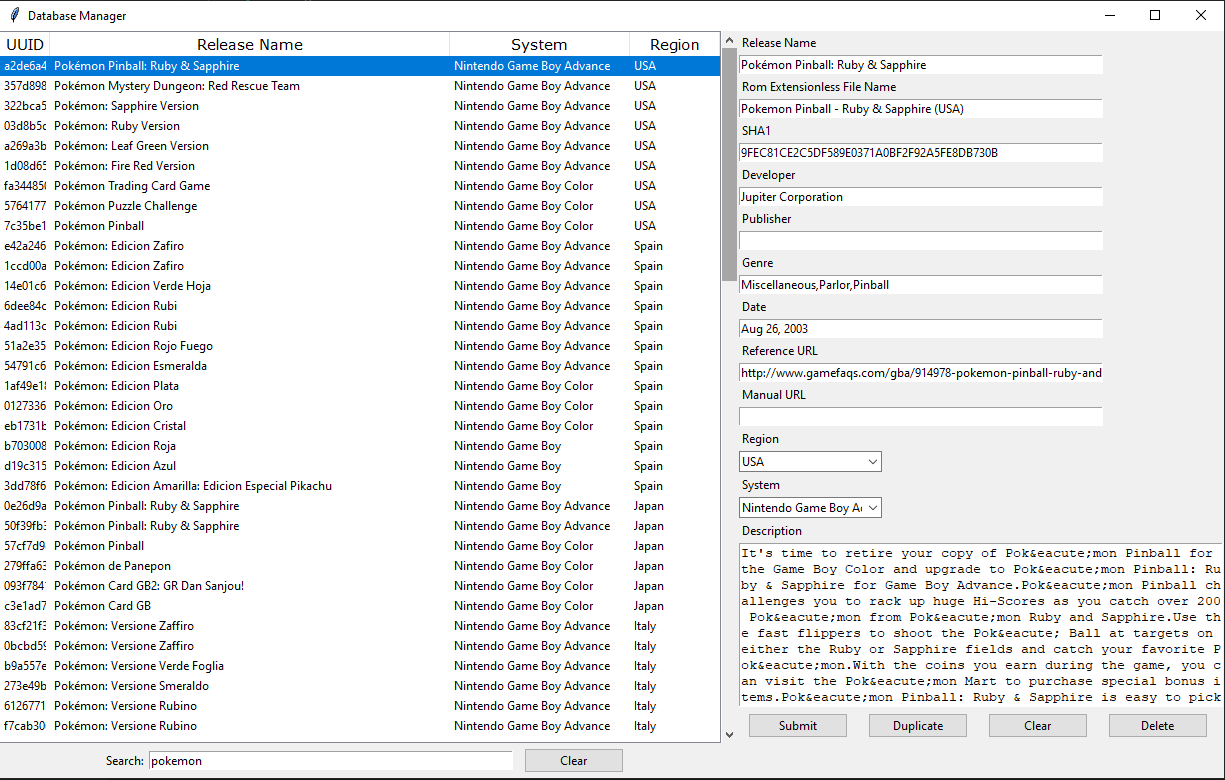
Task: Click the Search field containing pokemon
Action: tap(330, 761)
